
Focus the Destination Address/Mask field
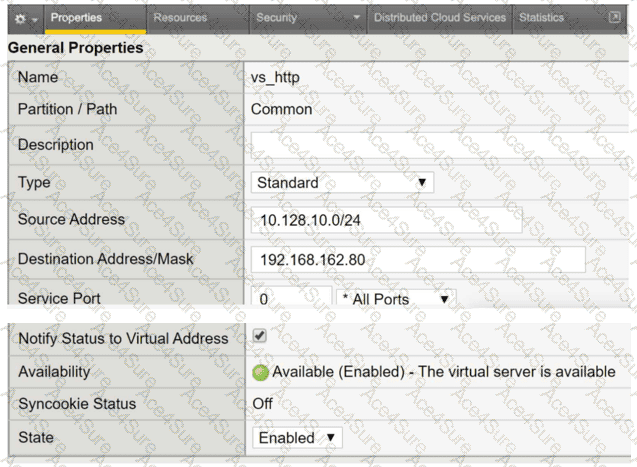[417, 260]
